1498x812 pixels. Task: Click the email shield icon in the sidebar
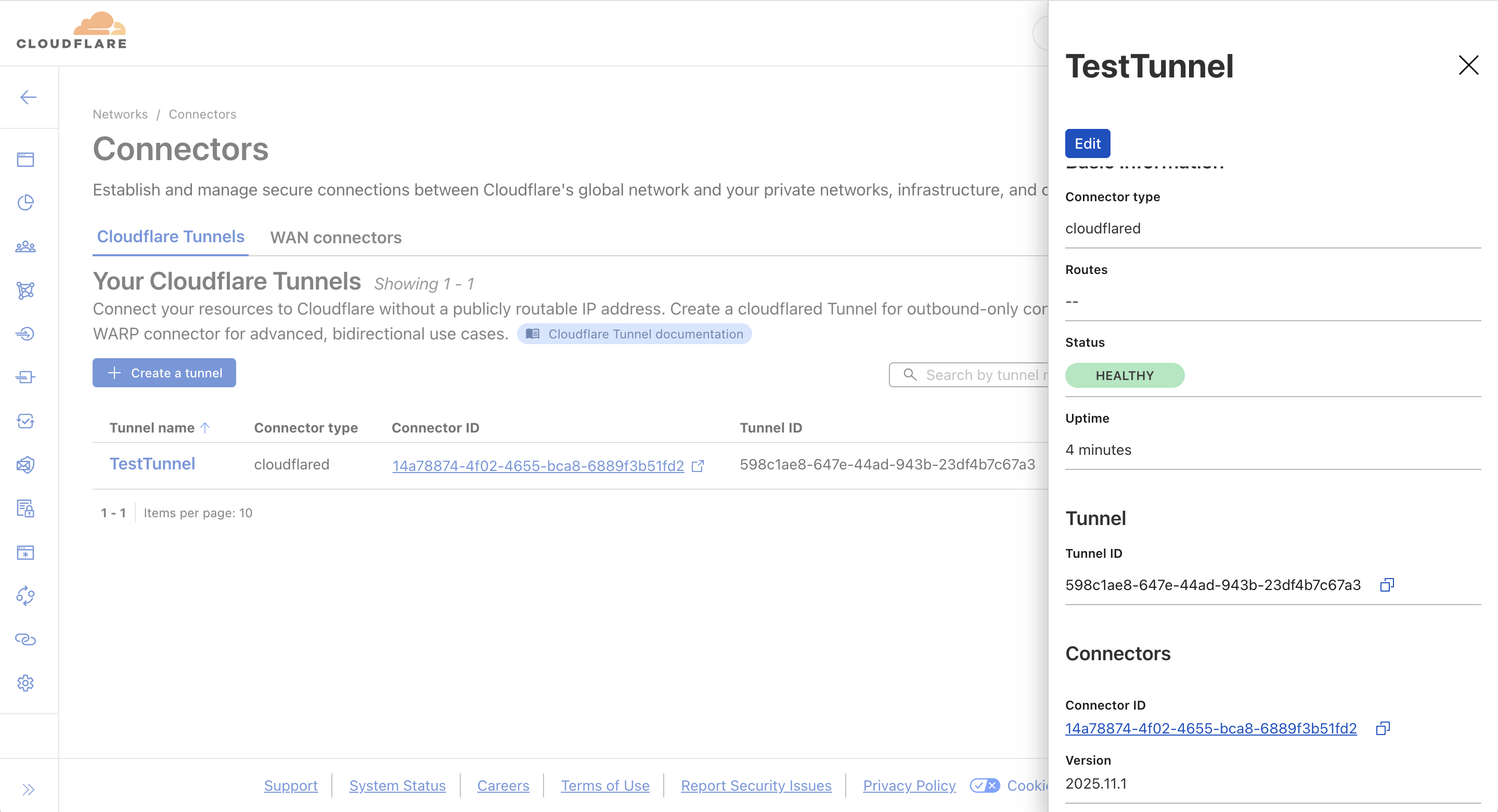click(25, 464)
